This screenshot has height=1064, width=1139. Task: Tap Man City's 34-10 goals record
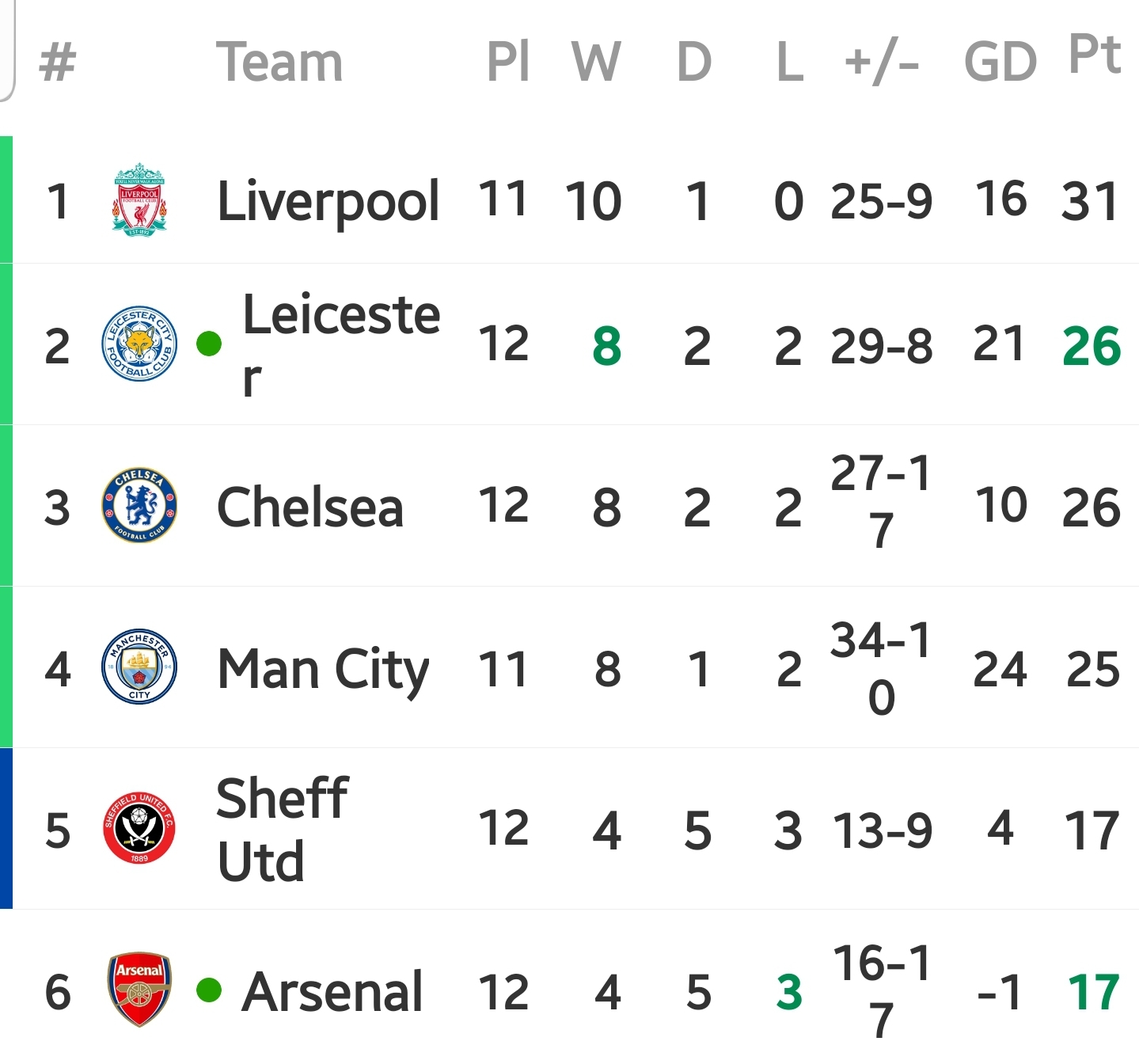(881, 669)
